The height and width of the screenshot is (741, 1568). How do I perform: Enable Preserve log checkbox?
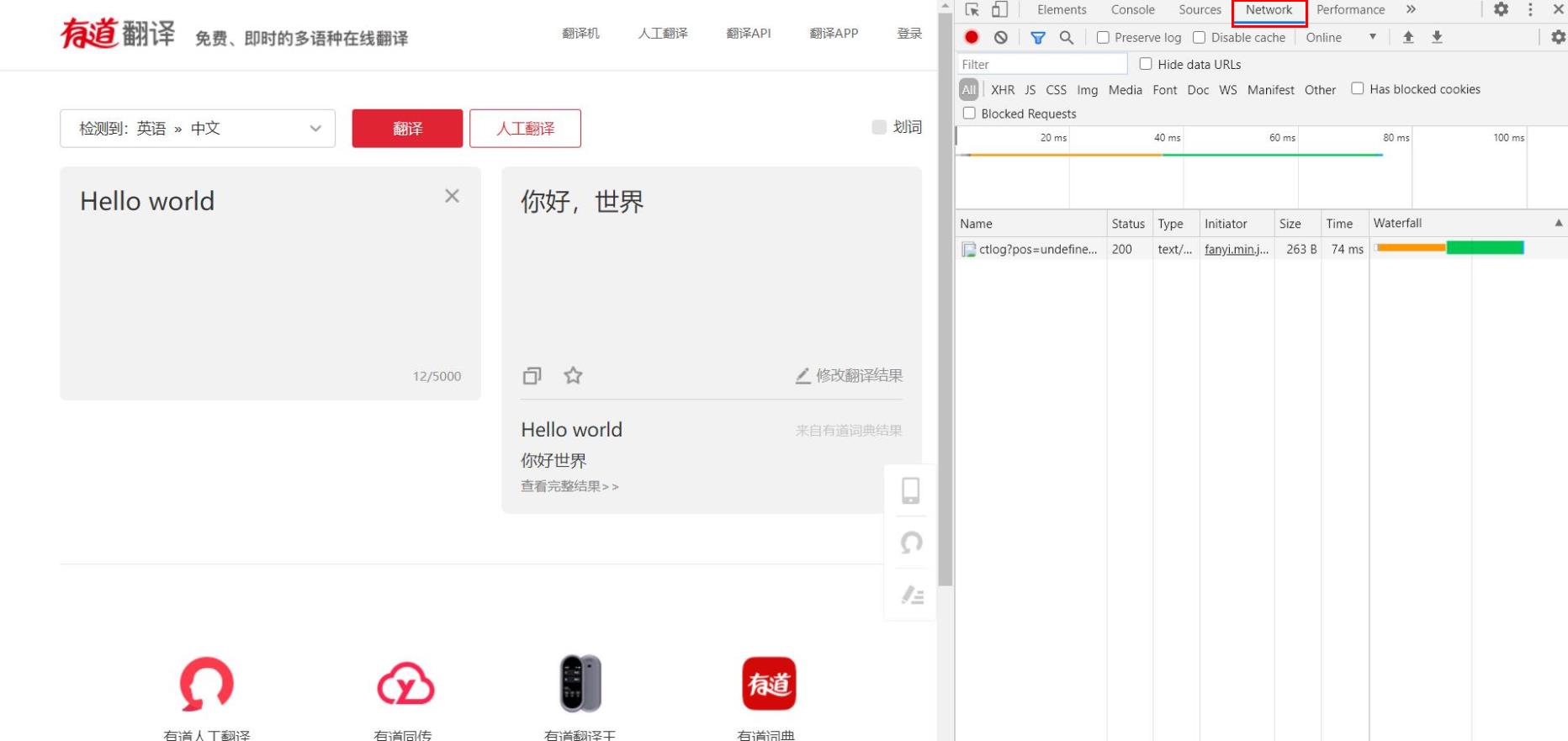coord(1103,37)
